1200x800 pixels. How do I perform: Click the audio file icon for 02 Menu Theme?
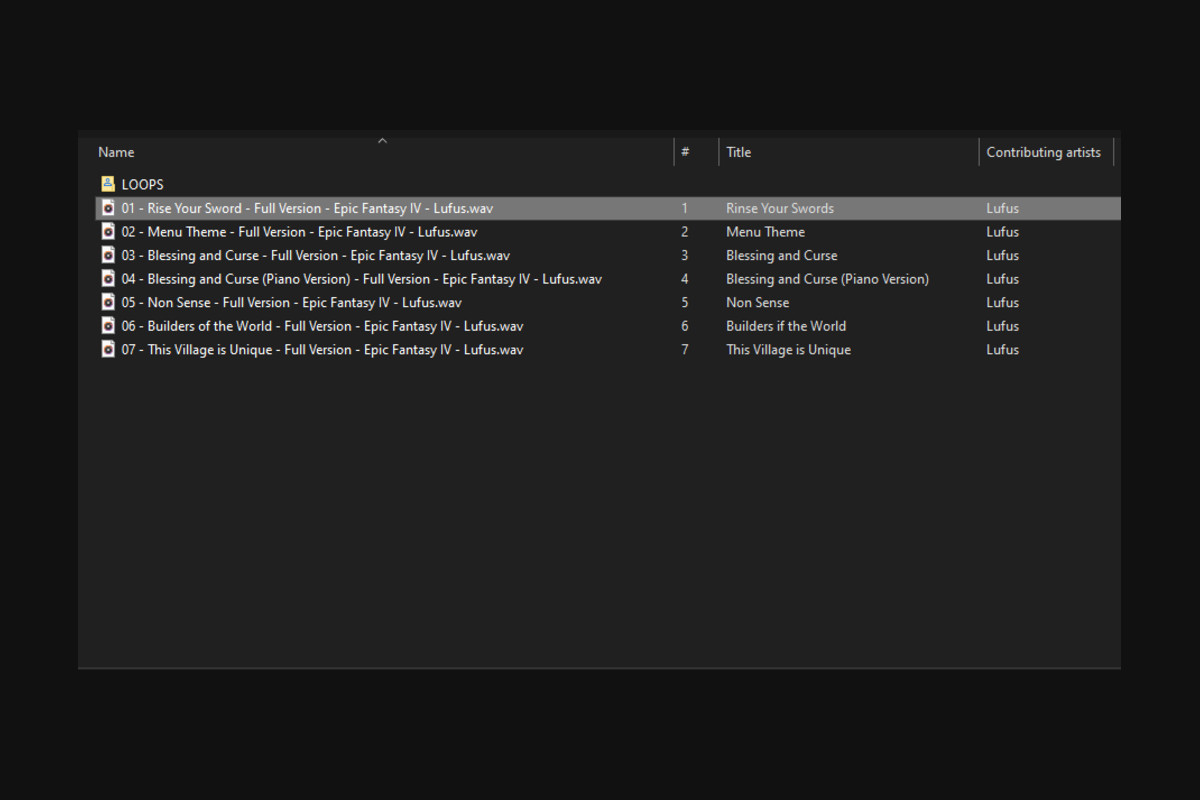(x=108, y=232)
